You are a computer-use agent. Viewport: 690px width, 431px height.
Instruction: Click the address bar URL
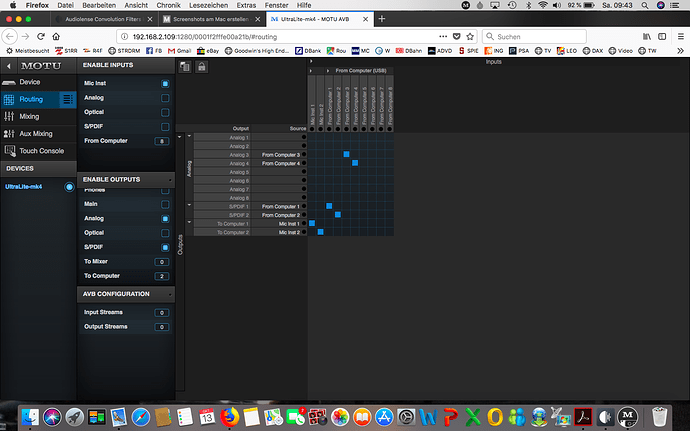[205, 37]
